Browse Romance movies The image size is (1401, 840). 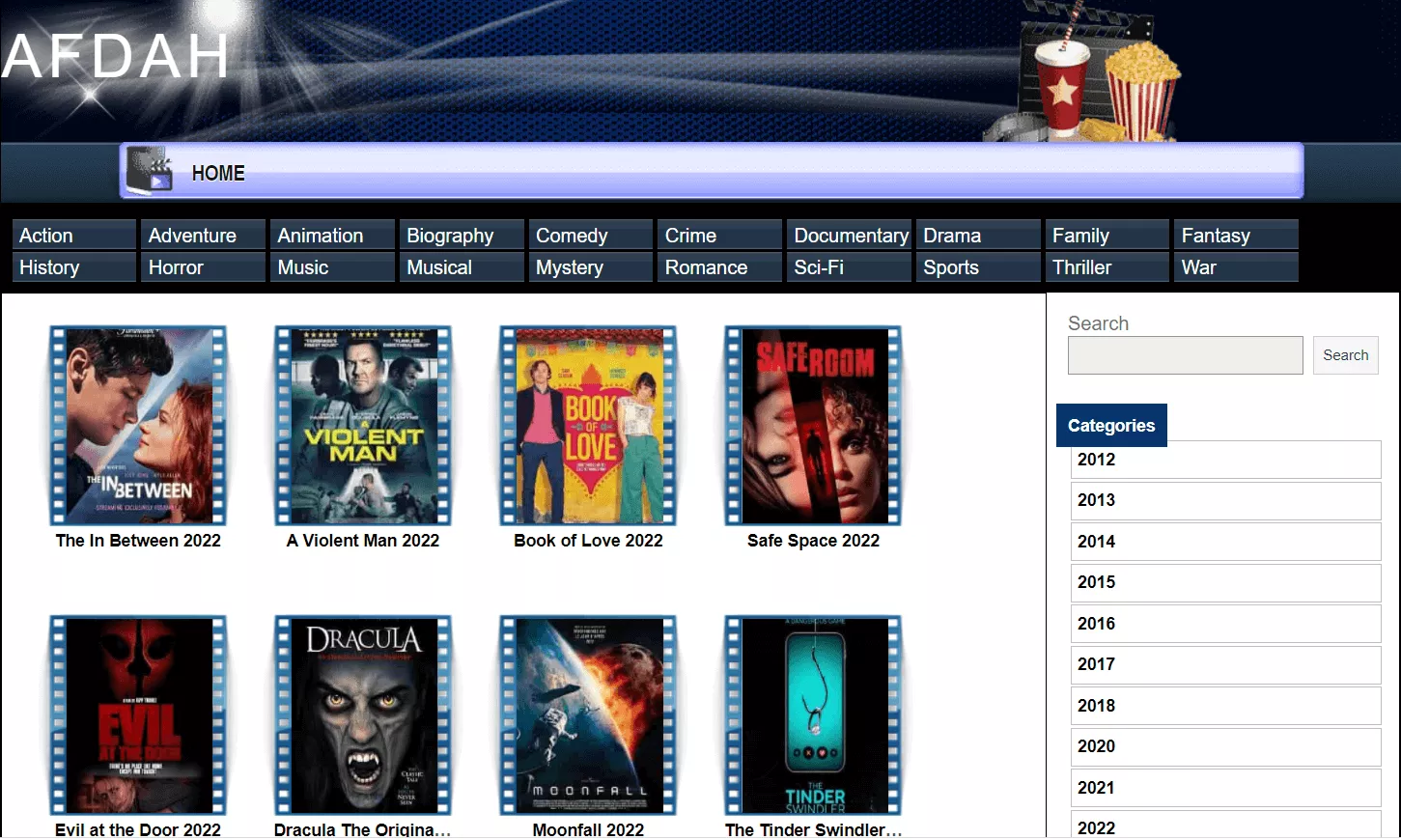tap(720, 267)
